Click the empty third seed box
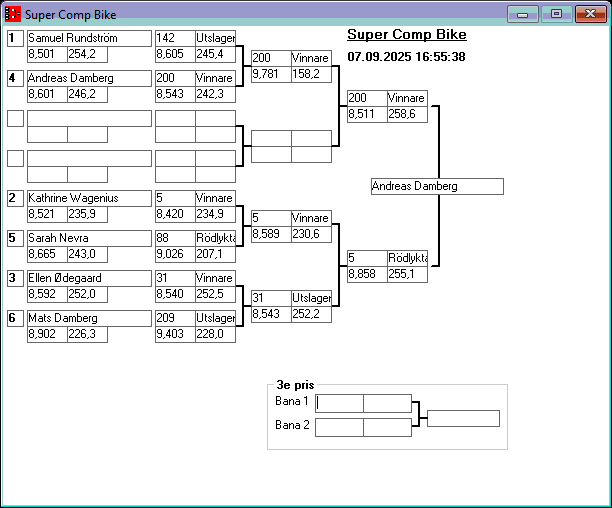The image size is (612, 508). (15, 118)
